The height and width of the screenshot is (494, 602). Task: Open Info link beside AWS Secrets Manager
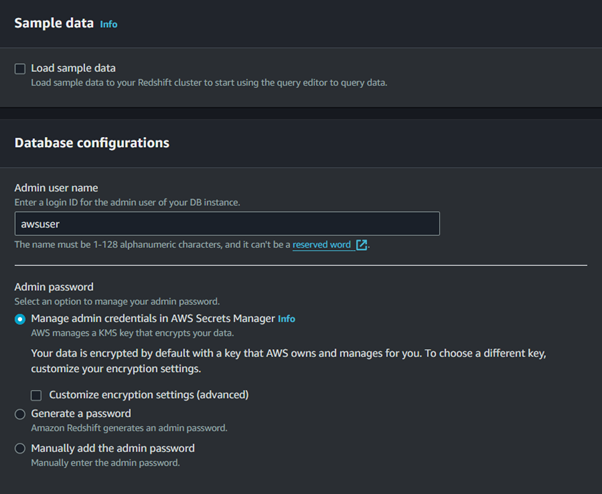point(286,319)
